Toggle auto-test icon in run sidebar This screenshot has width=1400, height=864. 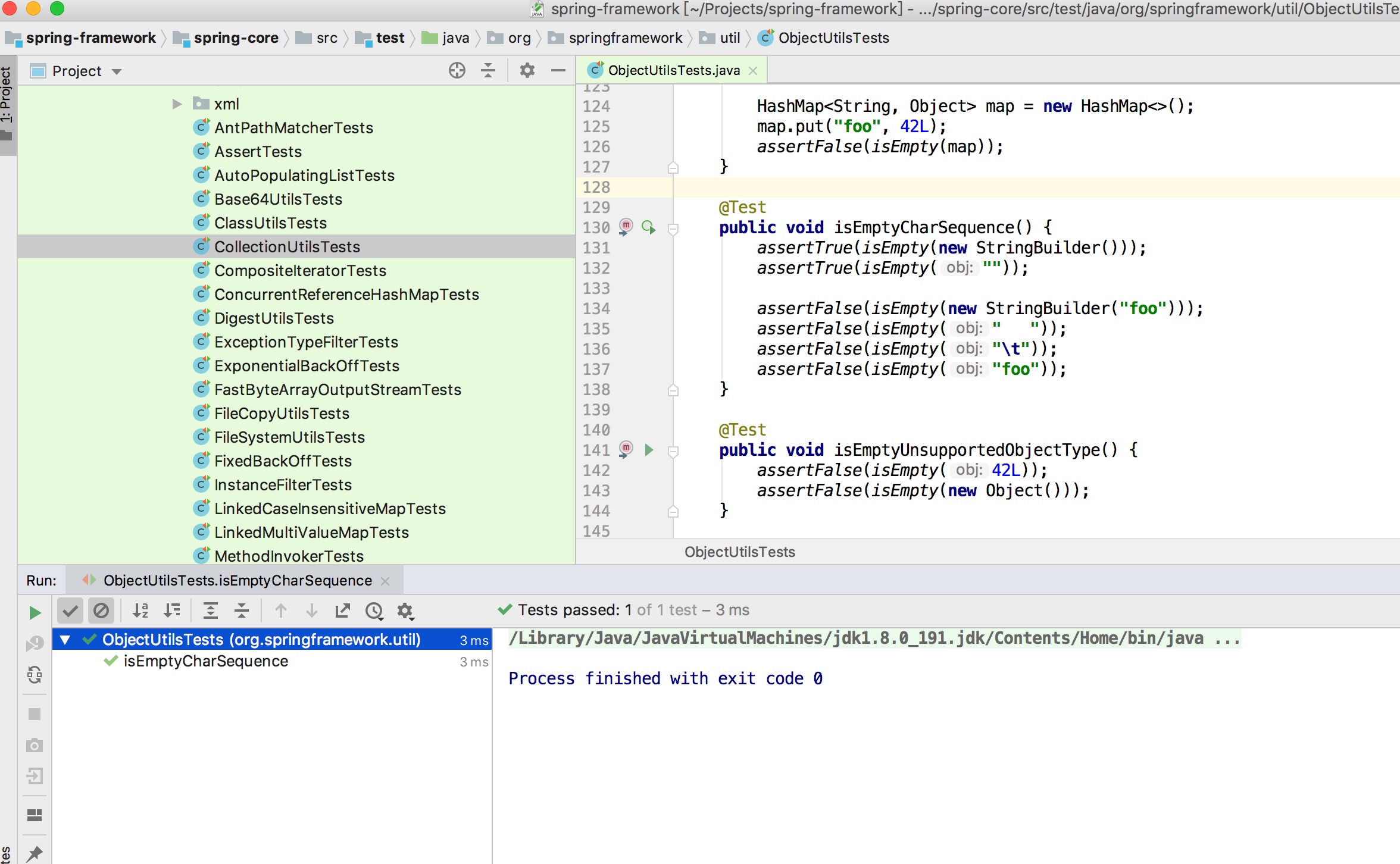click(35, 675)
